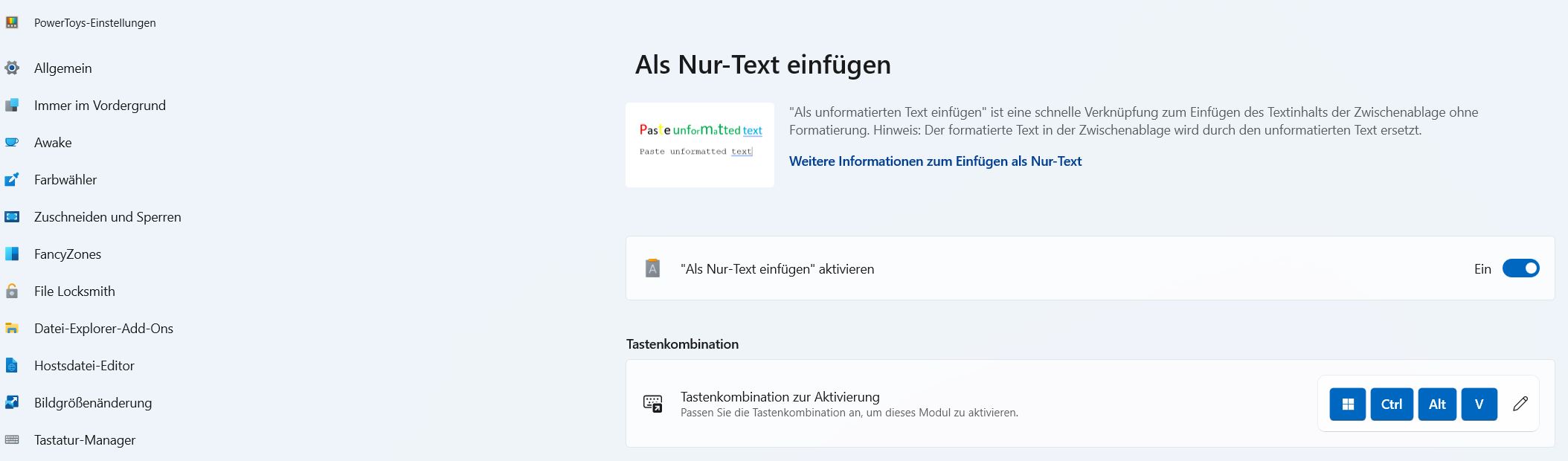Image resolution: width=1568 pixels, height=461 pixels.
Task: Click the Immer im Vordergrund icon
Action: 12,106
